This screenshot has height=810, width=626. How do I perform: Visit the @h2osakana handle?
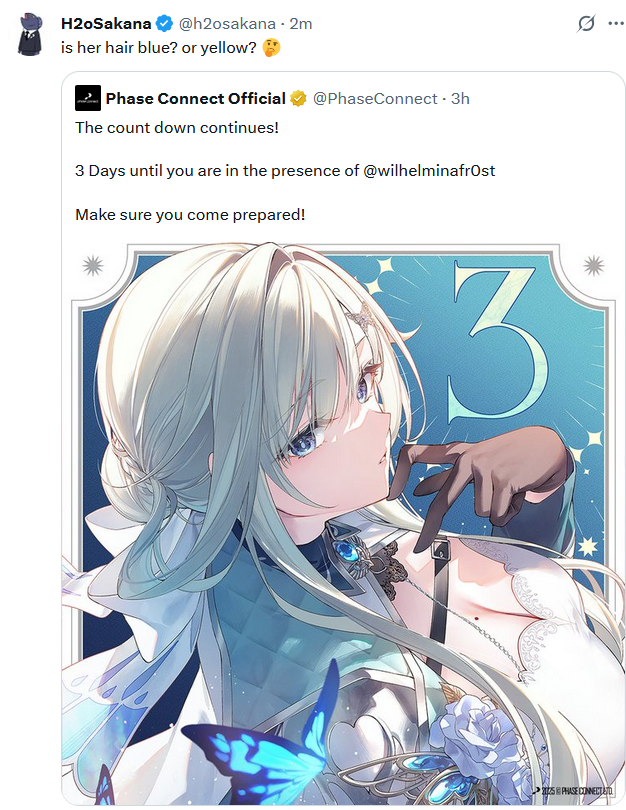227,24
